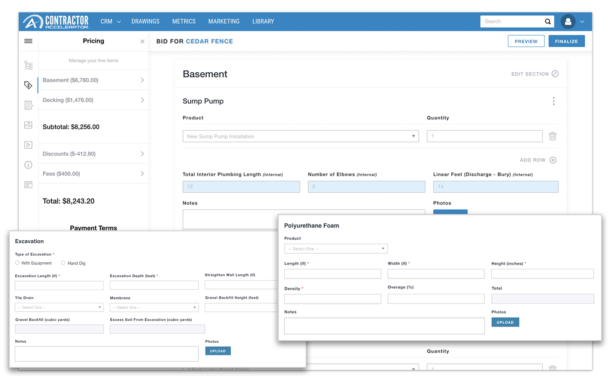Select the With Equipment radio option
Image resolution: width=610 pixels, height=381 pixels.
click(17, 263)
